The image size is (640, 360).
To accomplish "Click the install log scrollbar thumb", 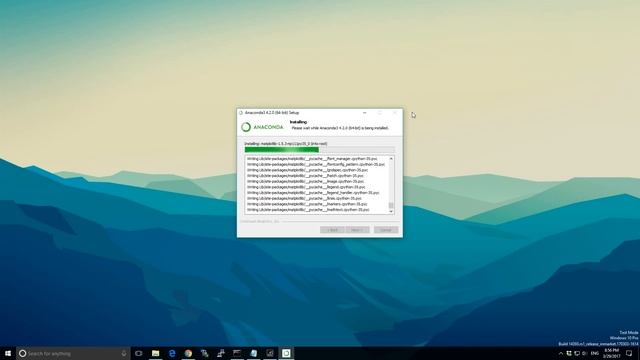I will click(391, 205).
